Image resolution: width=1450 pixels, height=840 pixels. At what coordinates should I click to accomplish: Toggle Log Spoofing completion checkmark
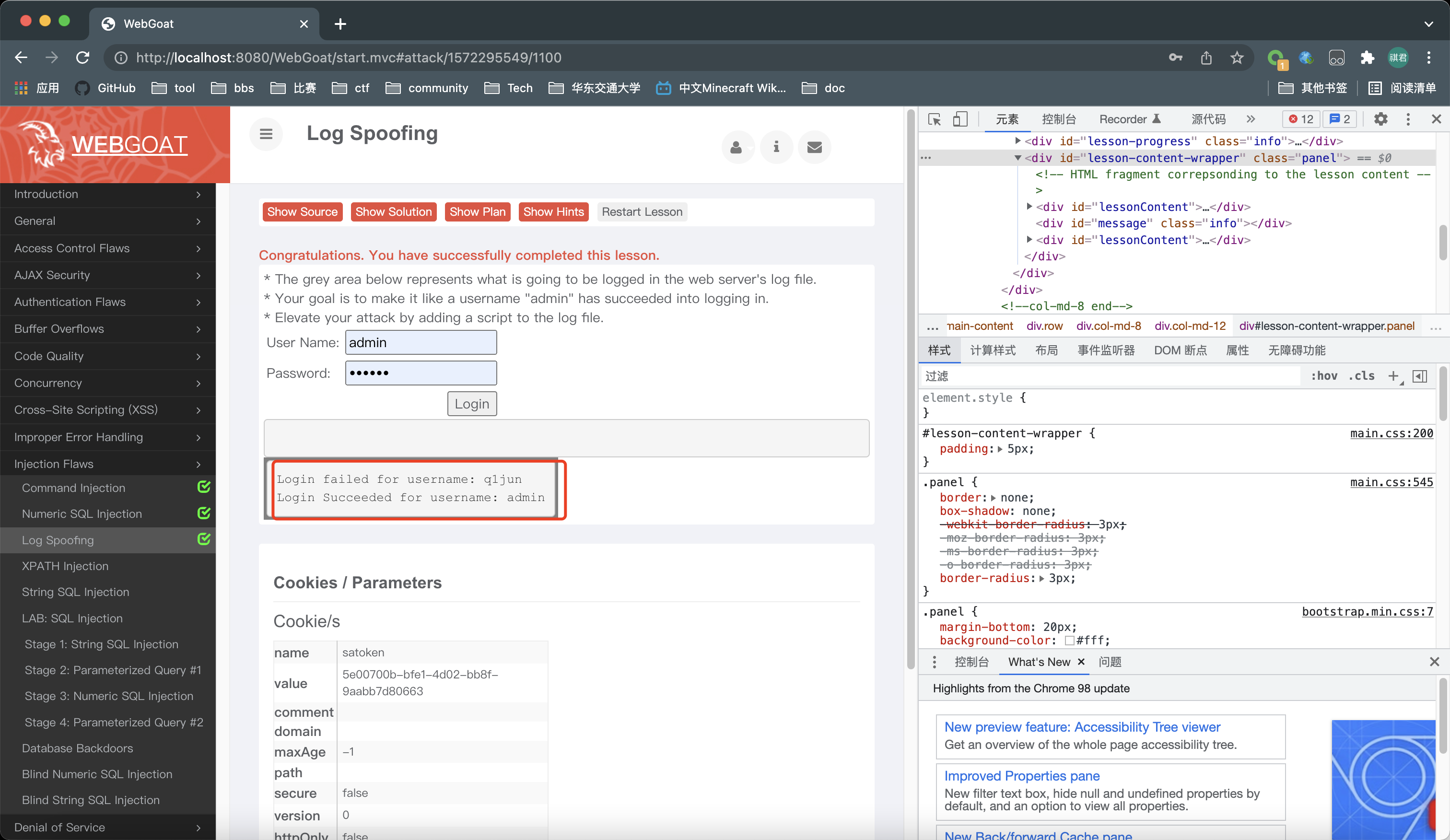tap(204, 540)
